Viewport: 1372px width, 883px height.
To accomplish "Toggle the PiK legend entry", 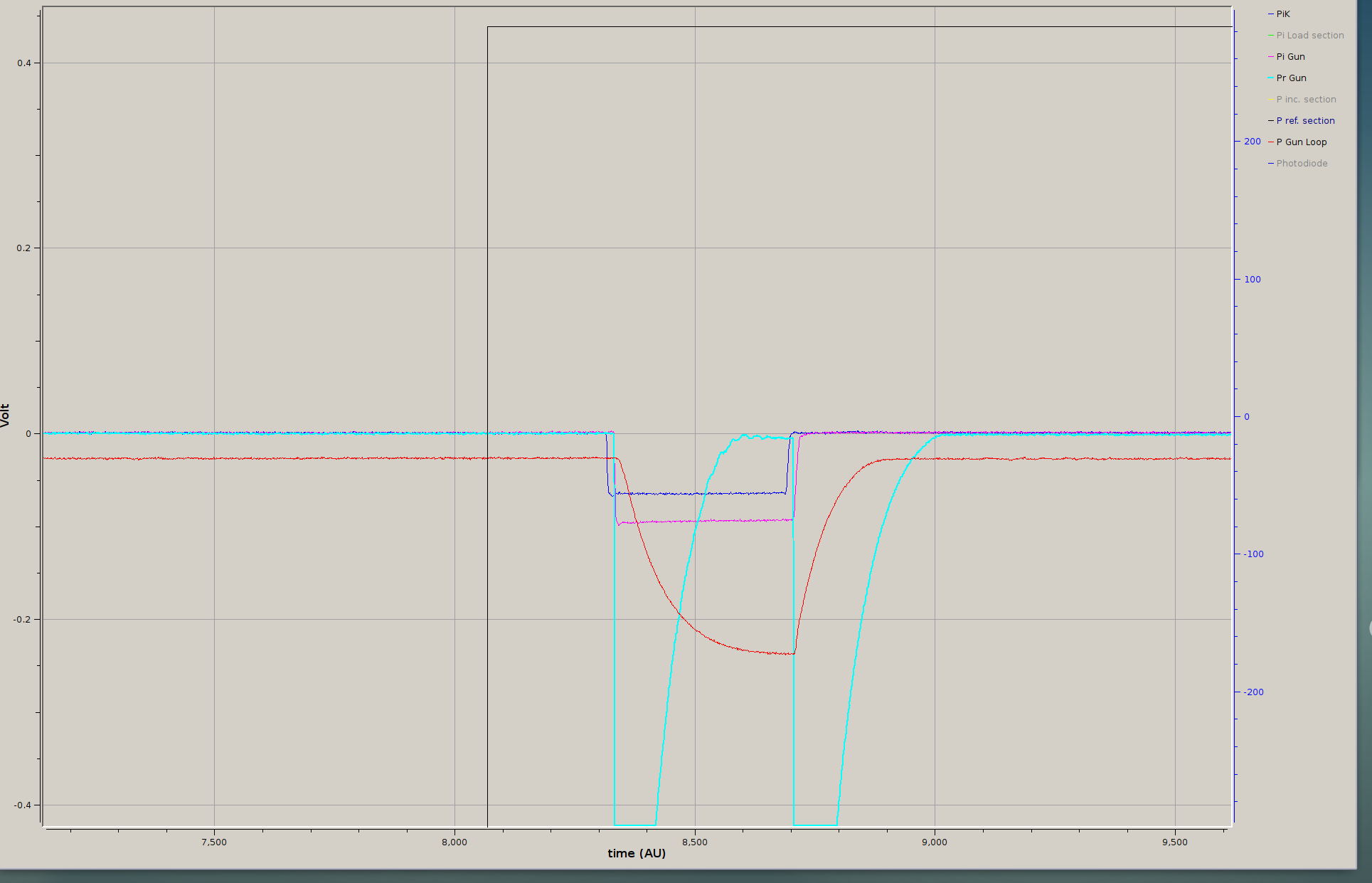I will (x=1282, y=14).
